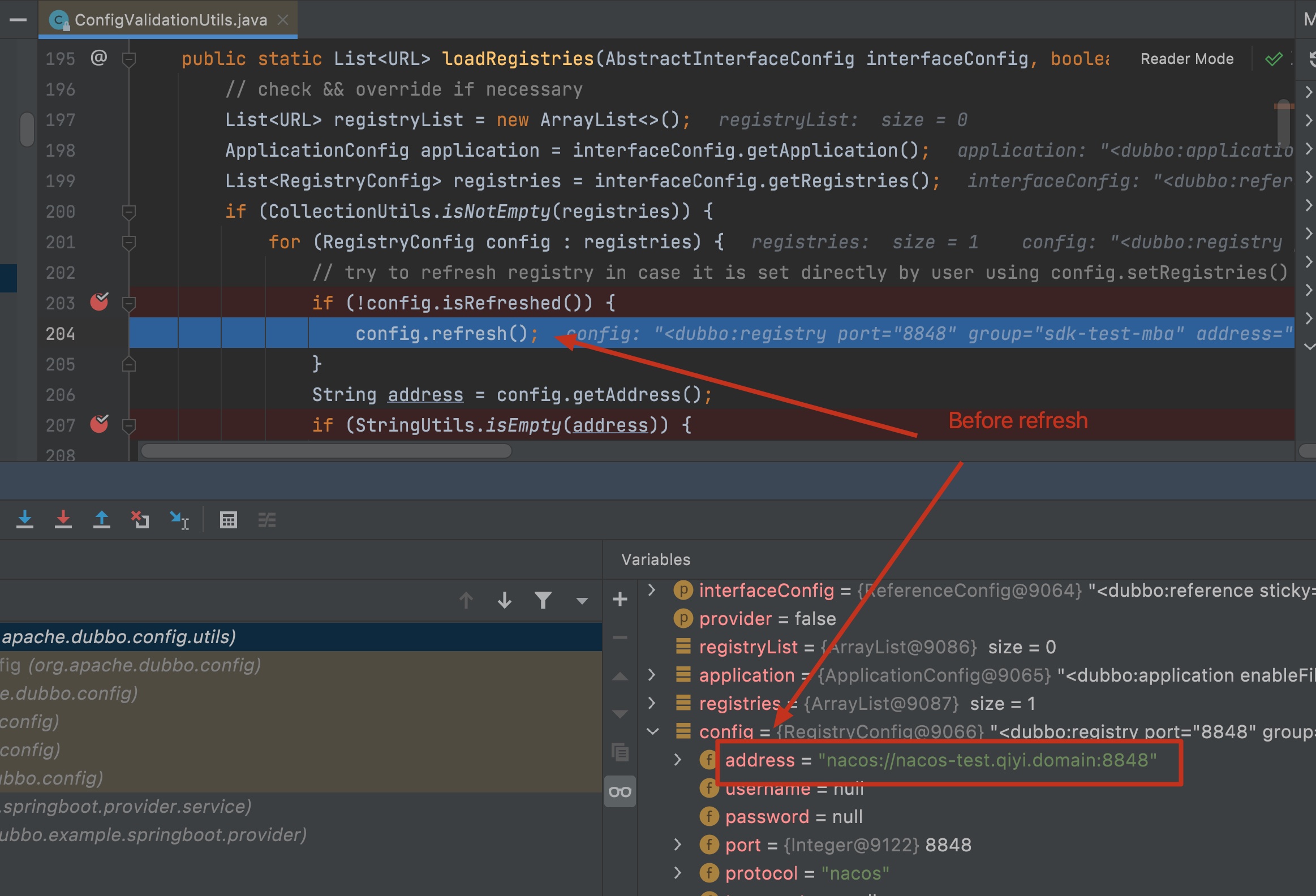Viewport: 1316px width, 896px height.
Task: Click Drop Frame icon in debug toolbar
Action: pos(140,519)
